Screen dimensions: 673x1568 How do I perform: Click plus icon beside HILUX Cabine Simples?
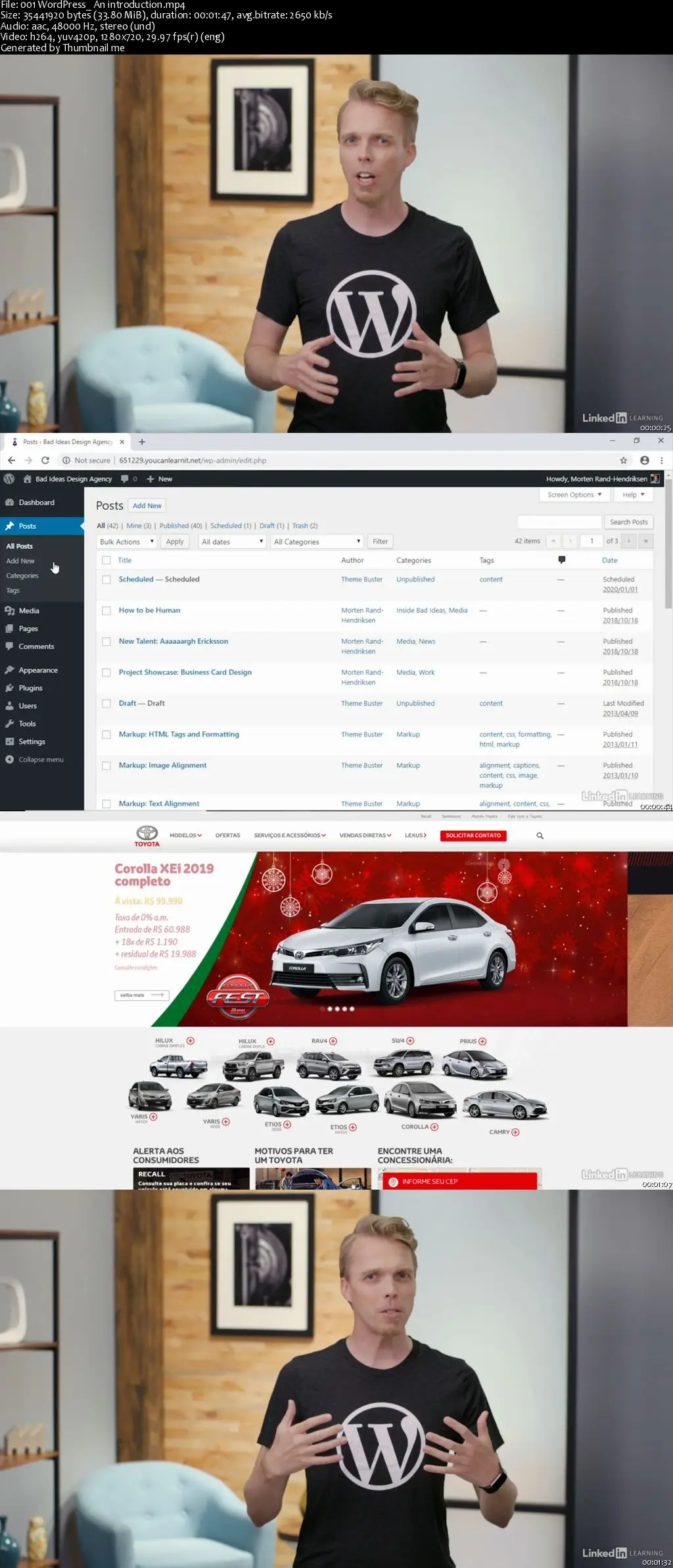191,1041
